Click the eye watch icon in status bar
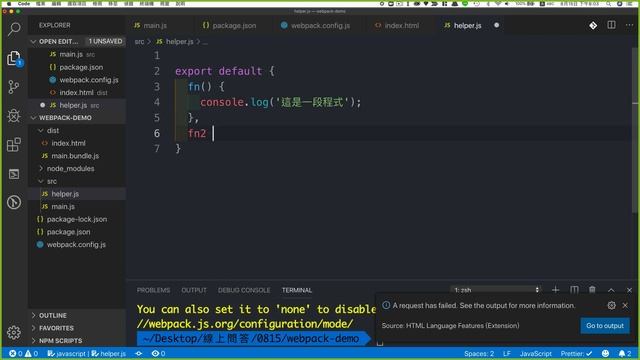Image resolution: width=640 pixels, height=360 pixels. [158, 353]
